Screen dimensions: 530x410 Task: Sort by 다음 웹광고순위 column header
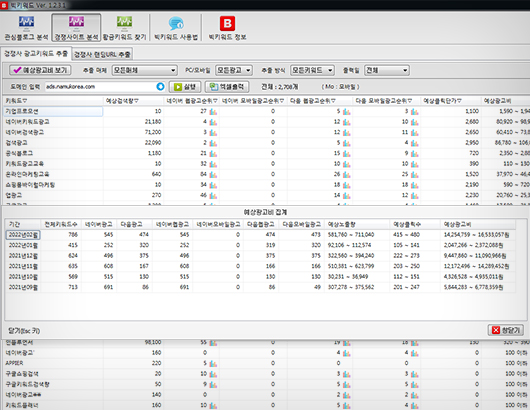click(320, 101)
